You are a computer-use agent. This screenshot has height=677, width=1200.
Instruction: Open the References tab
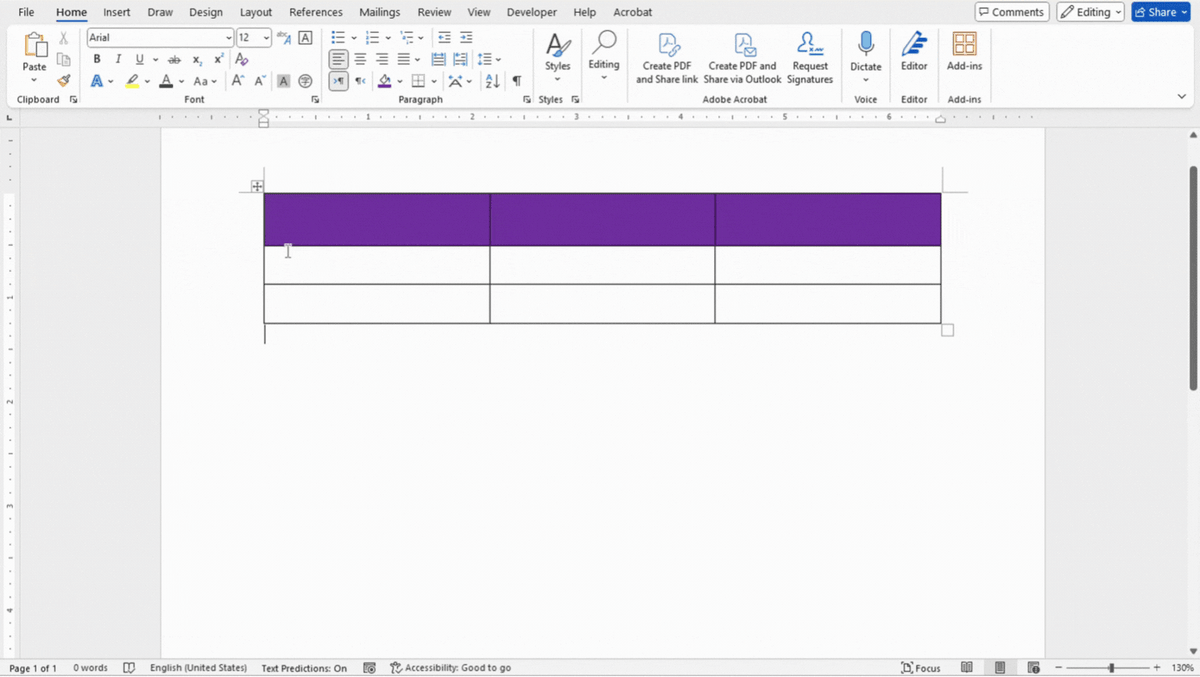[316, 12]
